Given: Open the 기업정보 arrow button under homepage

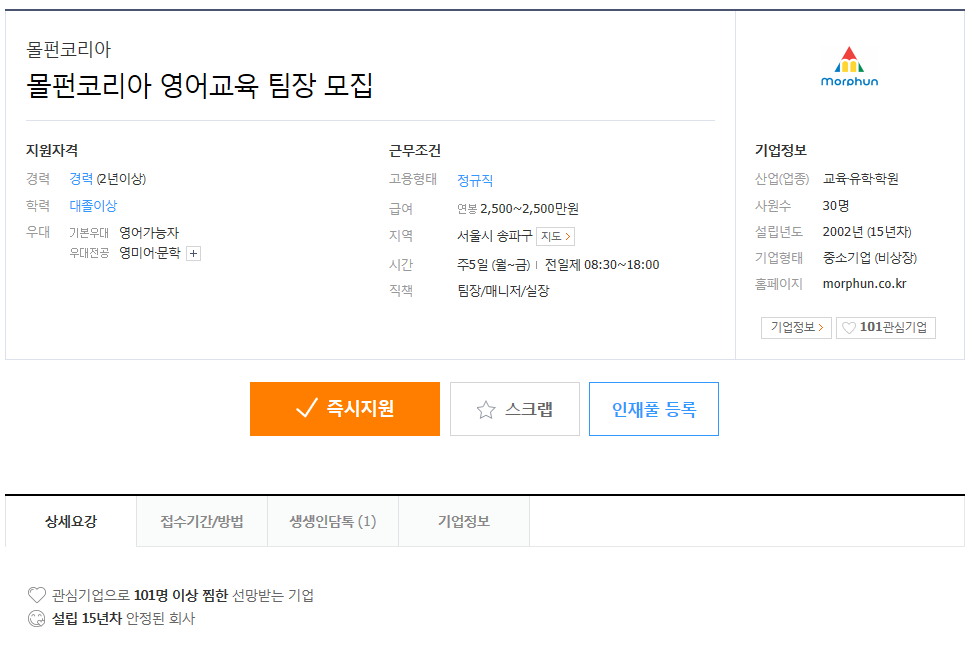Looking at the screenshot, I should 796,327.
